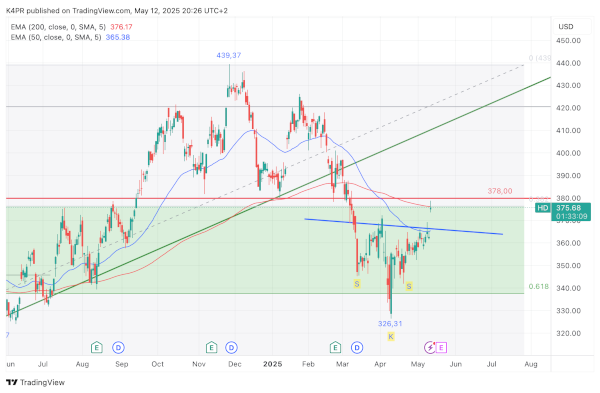Viewport: 600px width, 393px height.
Task: Click the Jun label on time axis
Action: (x=455, y=364)
